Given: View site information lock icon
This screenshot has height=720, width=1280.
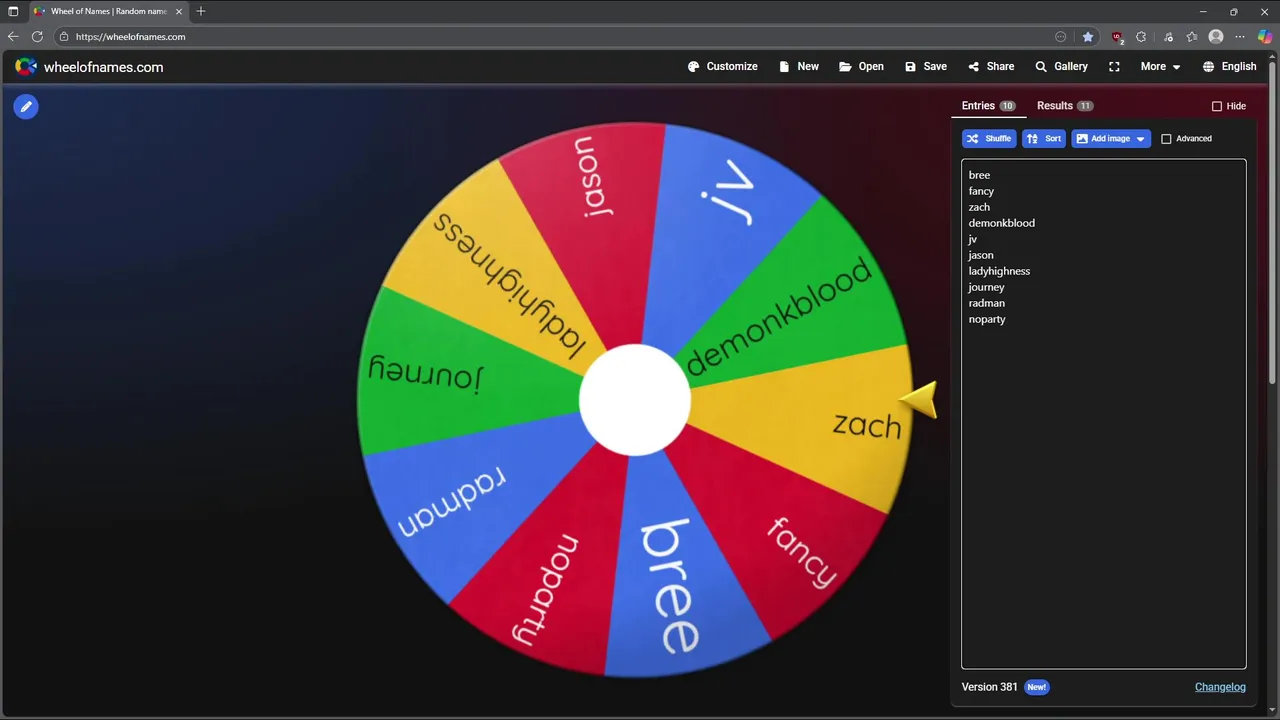Looking at the screenshot, I should coord(64,37).
